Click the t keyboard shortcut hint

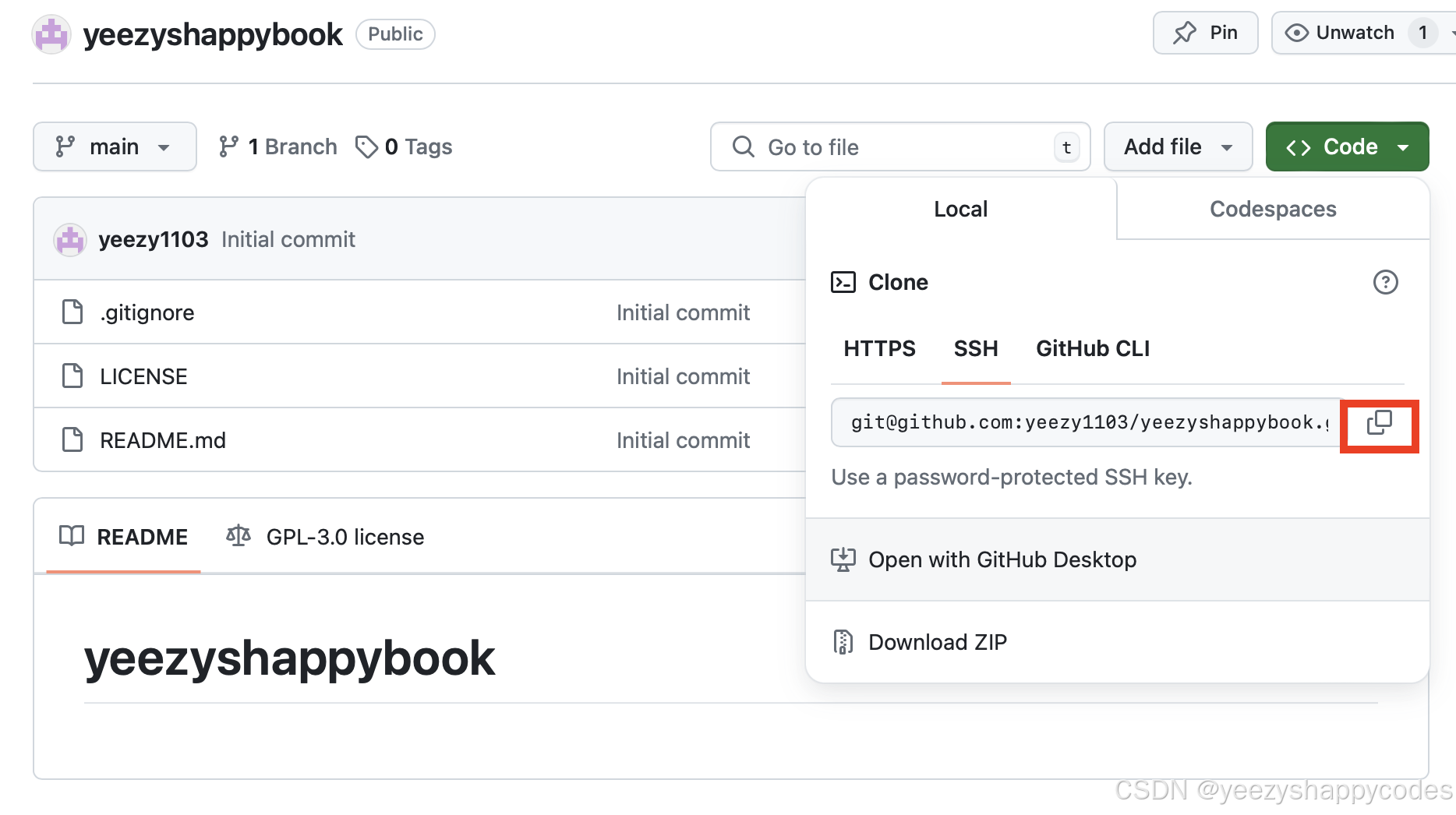click(x=1067, y=147)
